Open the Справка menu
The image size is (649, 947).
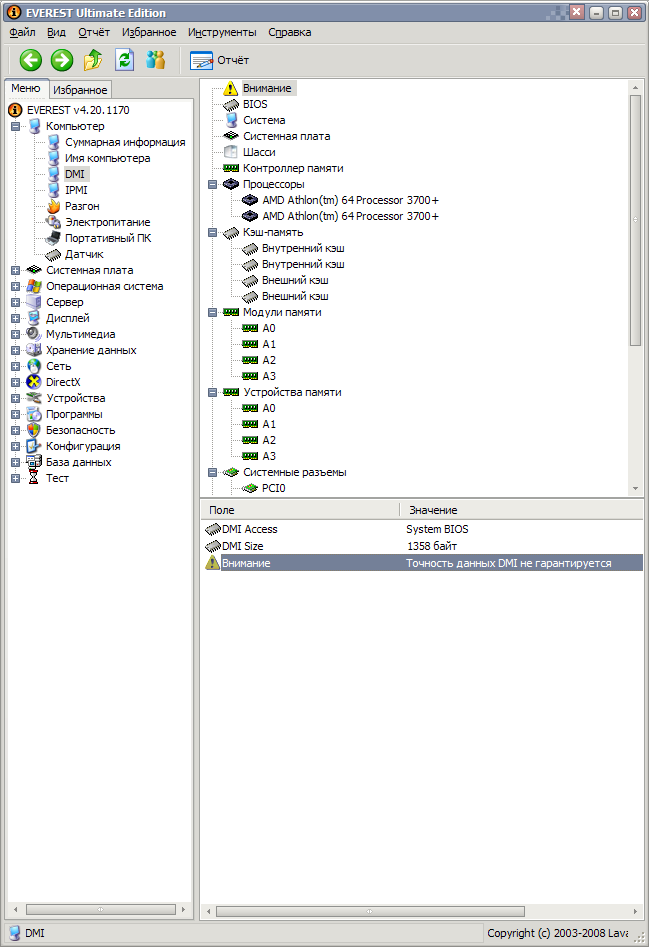coord(290,32)
